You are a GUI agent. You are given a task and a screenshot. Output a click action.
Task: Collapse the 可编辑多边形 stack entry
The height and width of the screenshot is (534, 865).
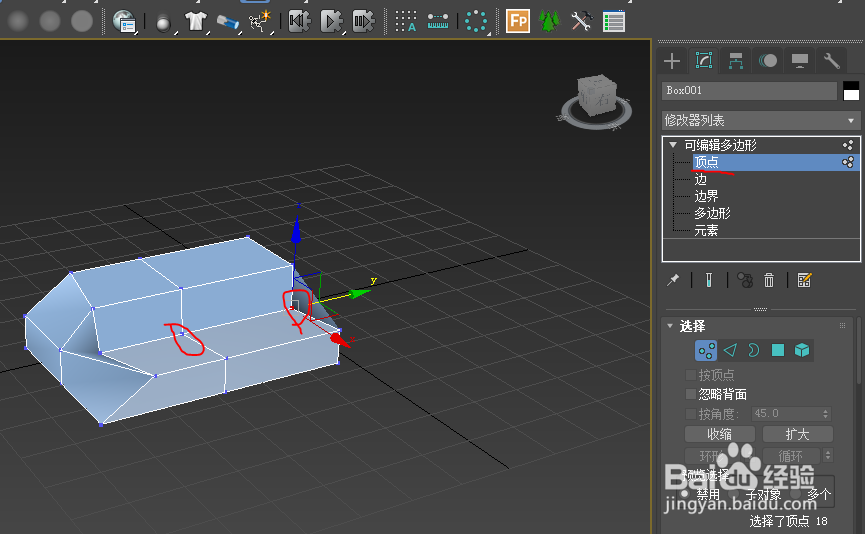click(x=673, y=145)
